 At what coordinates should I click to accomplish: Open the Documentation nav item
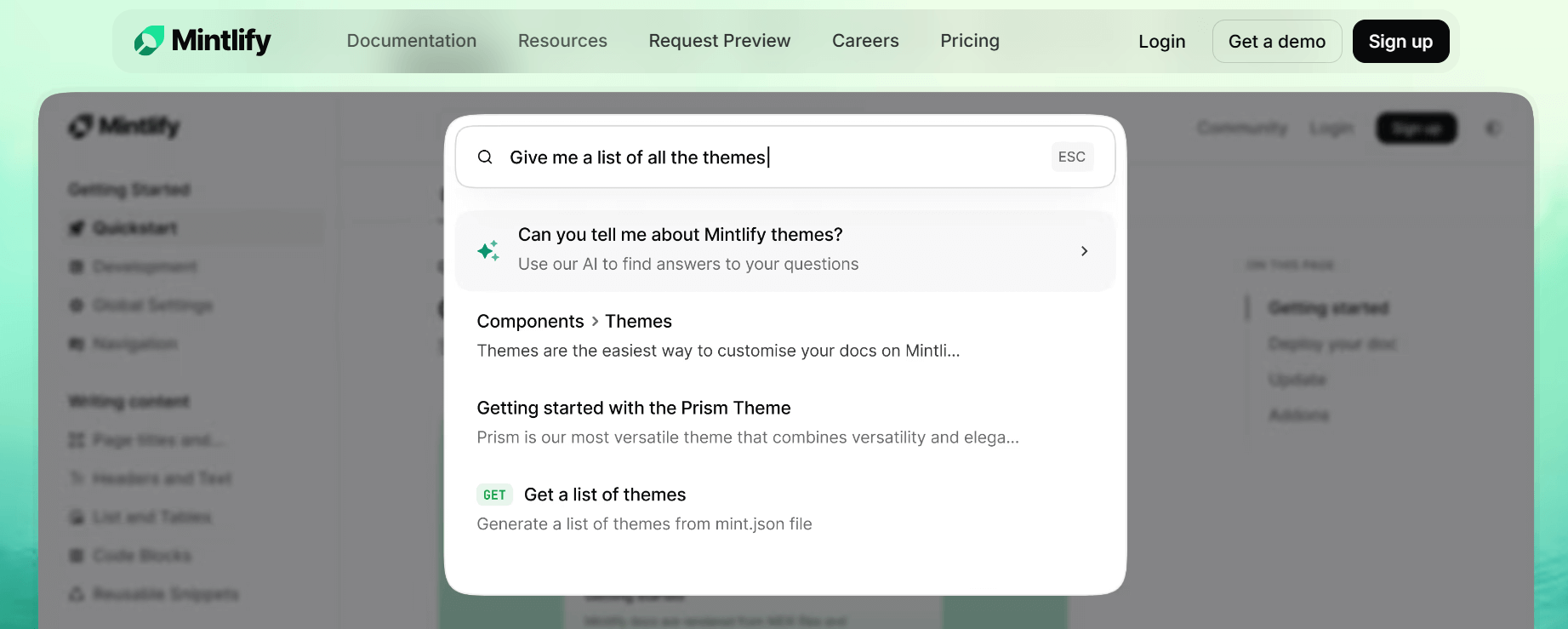(x=412, y=41)
